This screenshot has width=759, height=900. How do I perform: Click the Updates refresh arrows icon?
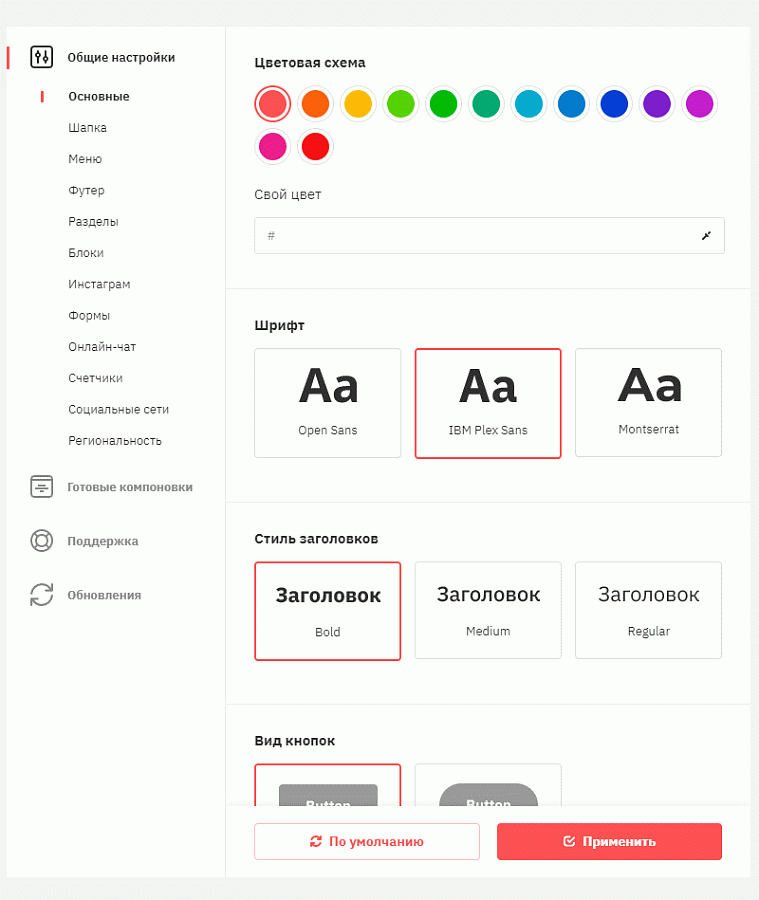tap(41, 595)
